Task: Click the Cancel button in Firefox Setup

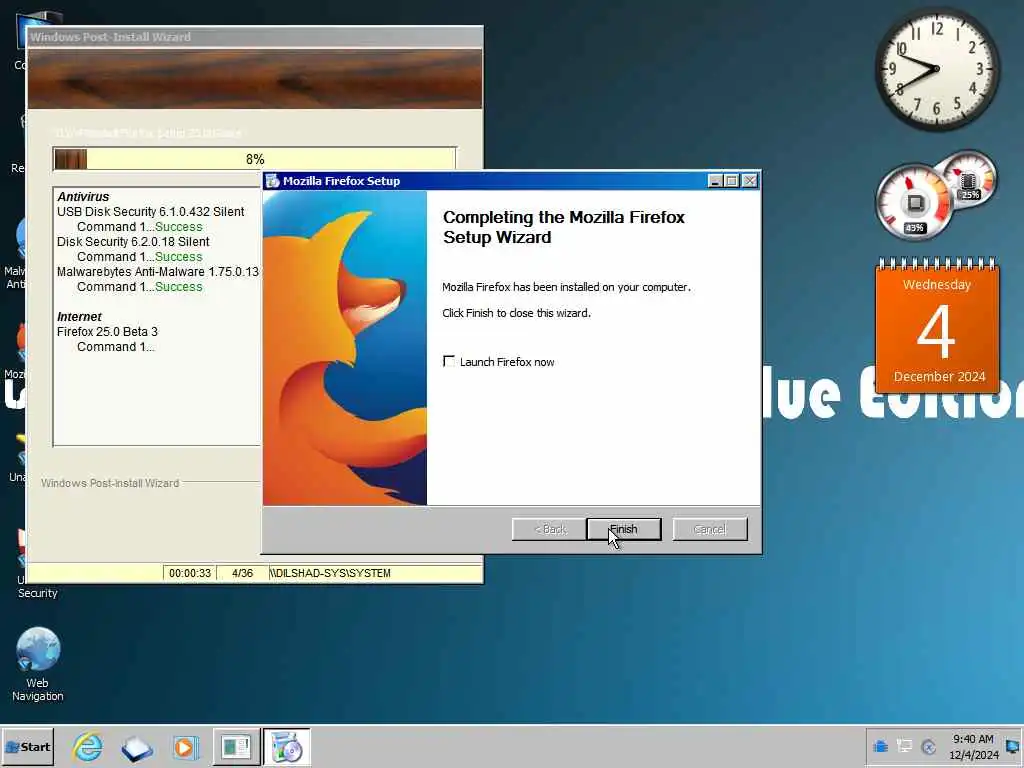Action: tap(710, 529)
